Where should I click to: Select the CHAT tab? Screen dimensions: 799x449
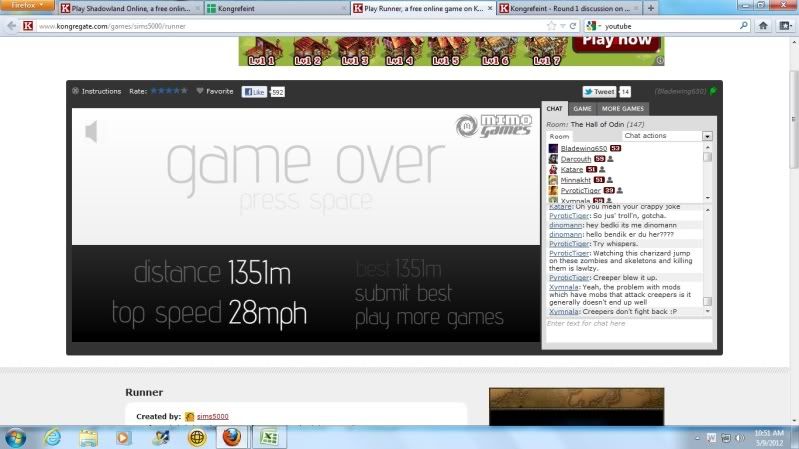tap(554, 109)
